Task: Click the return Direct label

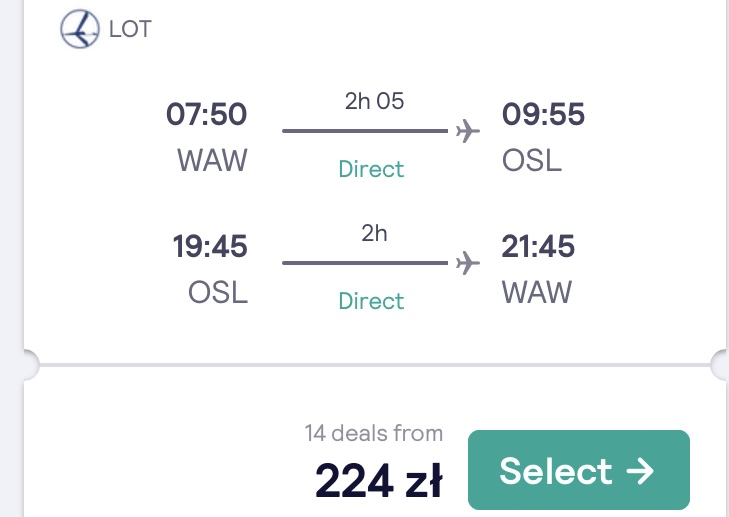Action: pyautogui.click(x=371, y=301)
